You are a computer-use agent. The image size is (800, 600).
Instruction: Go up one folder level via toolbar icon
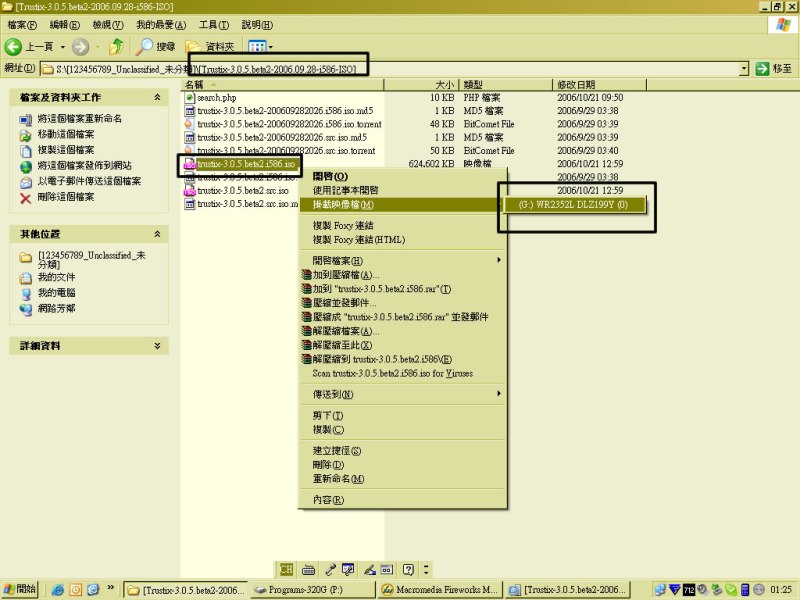(117, 47)
